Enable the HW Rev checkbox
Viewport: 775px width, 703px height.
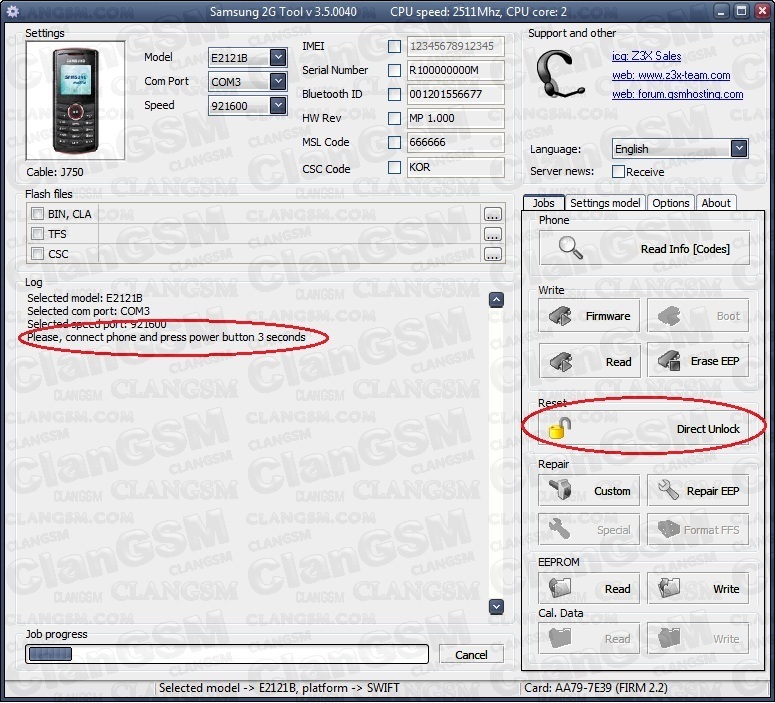tap(394, 118)
